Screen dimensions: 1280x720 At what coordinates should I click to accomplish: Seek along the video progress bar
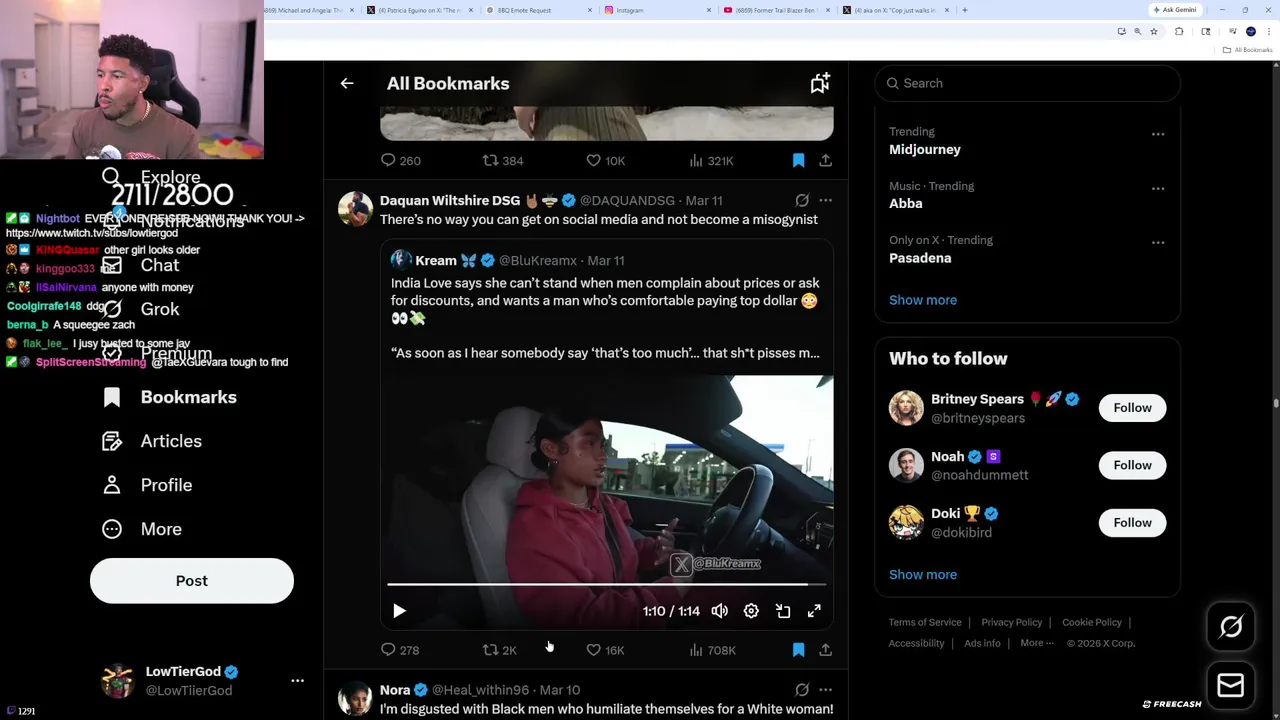click(x=606, y=584)
